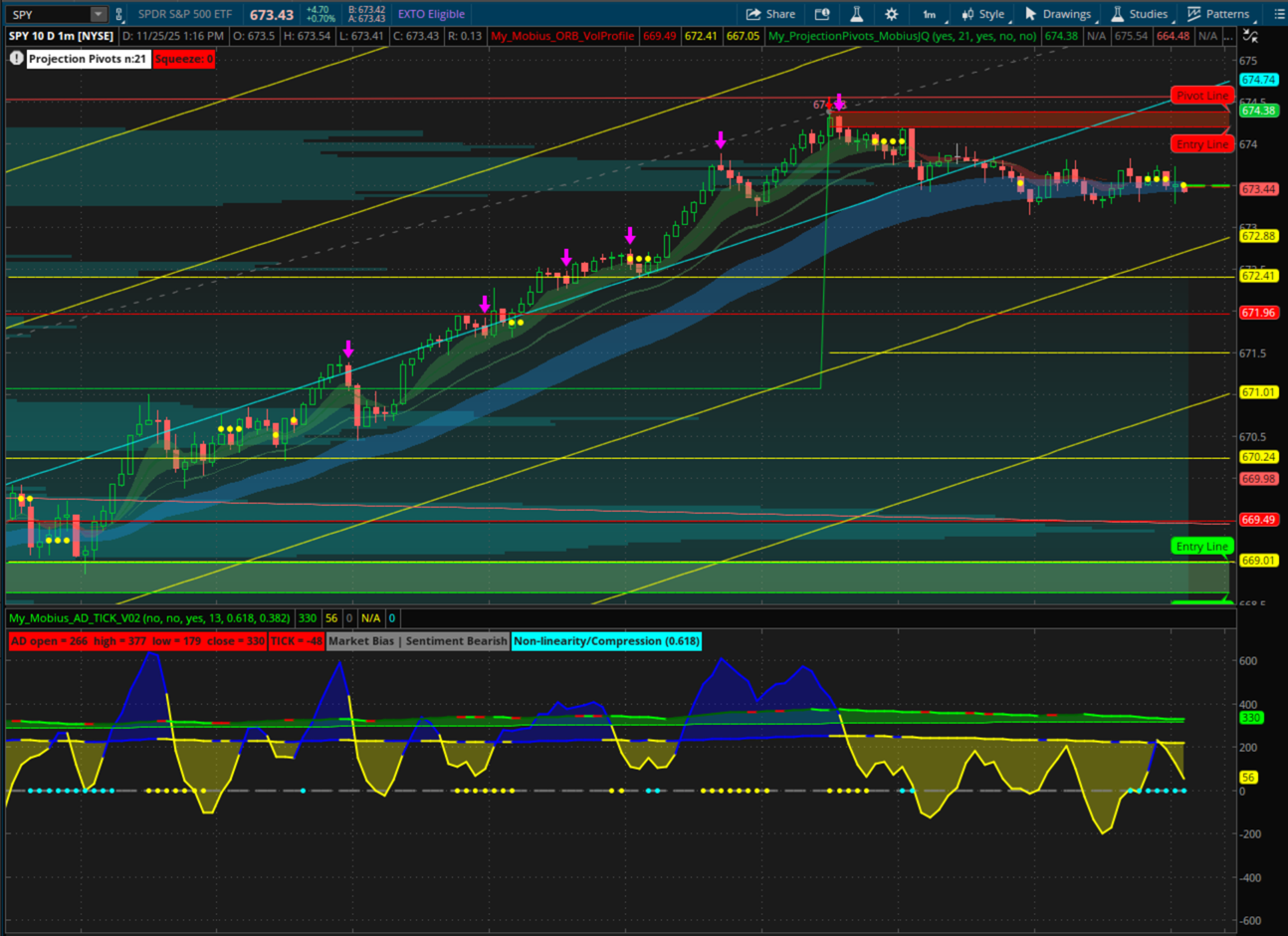Open chart settings gear icon
The width and height of the screenshot is (1288, 936).
pyautogui.click(x=891, y=14)
